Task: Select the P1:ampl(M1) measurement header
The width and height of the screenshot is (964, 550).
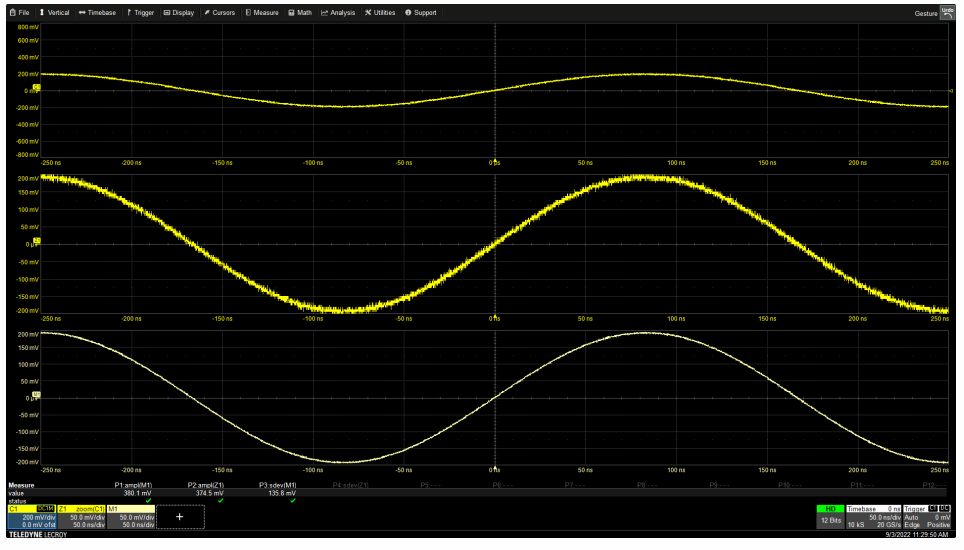Action: [133, 485]
